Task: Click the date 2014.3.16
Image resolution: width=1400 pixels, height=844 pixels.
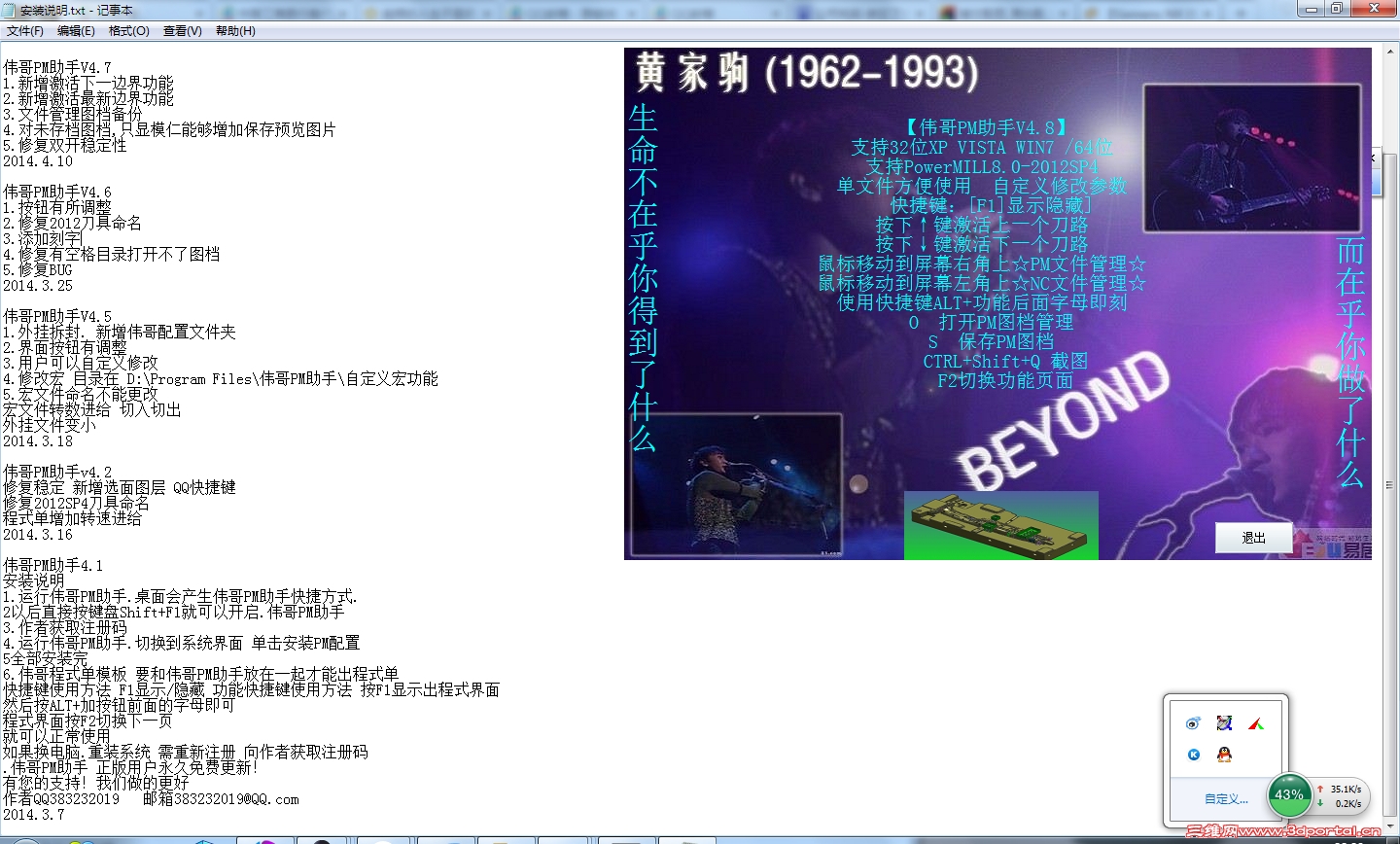Action: coord(38,535)
